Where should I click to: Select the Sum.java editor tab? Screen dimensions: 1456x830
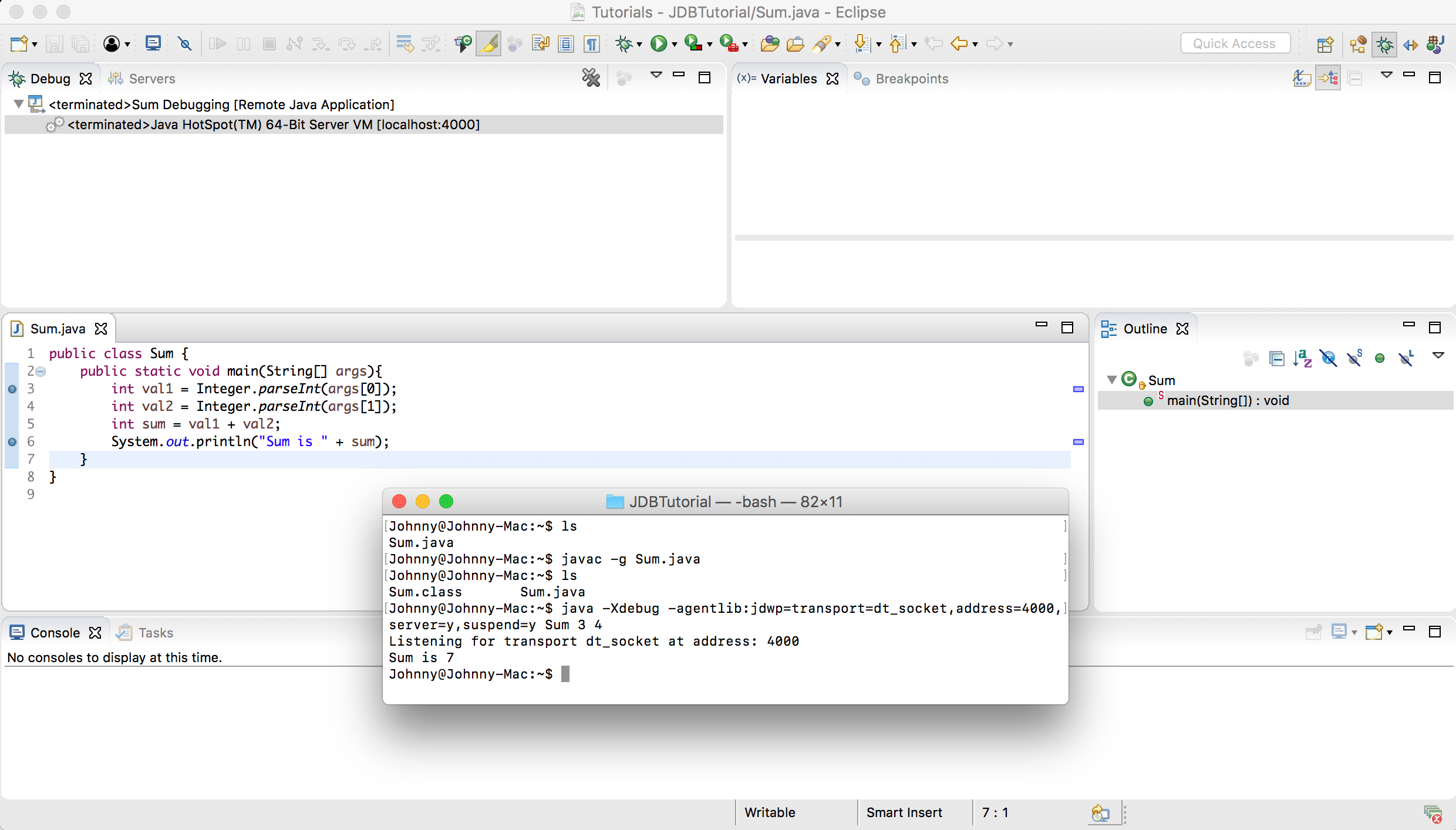(x=59, y=329)
